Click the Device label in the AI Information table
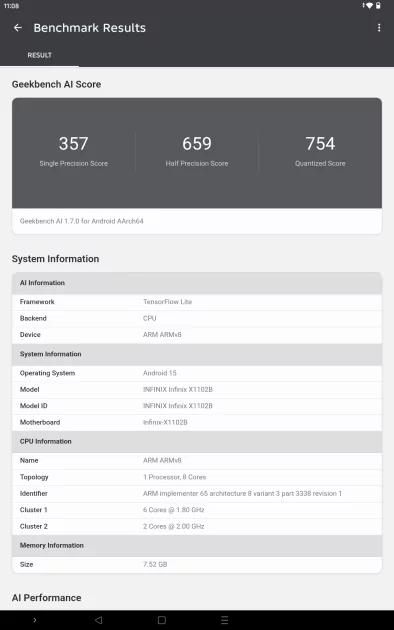The image size is (394, 630). 30,335
